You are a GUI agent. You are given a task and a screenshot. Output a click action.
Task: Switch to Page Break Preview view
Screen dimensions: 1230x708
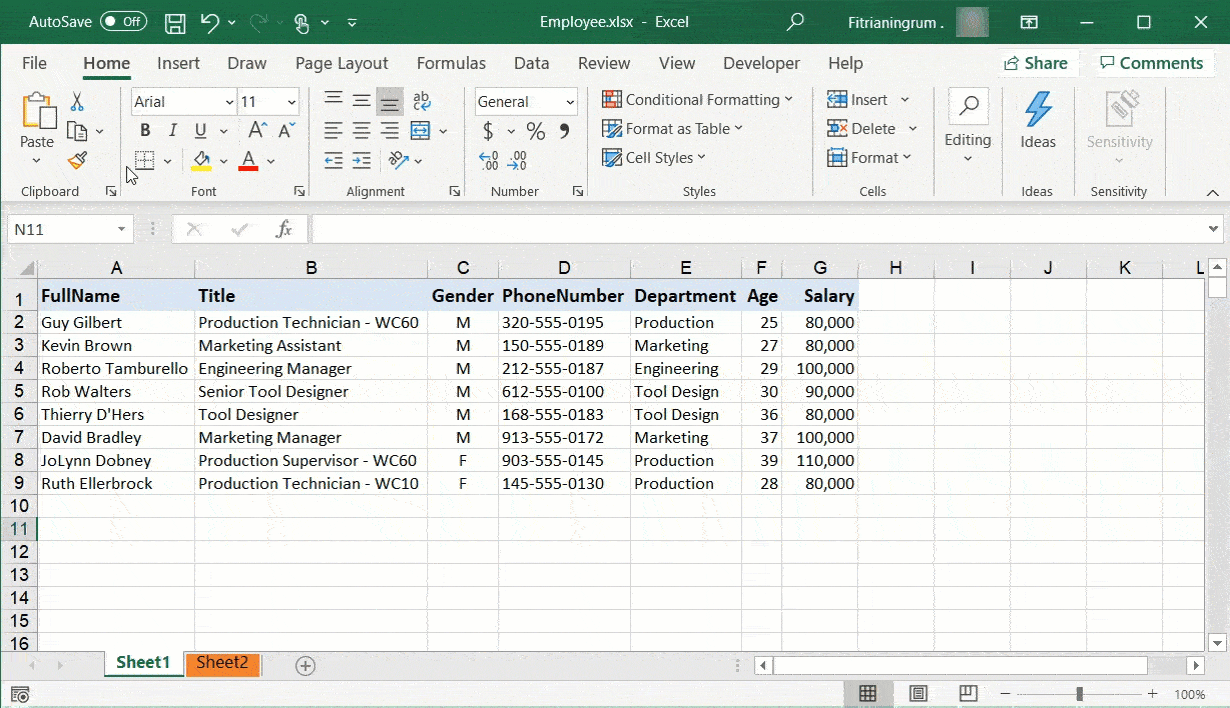(968, 694)
